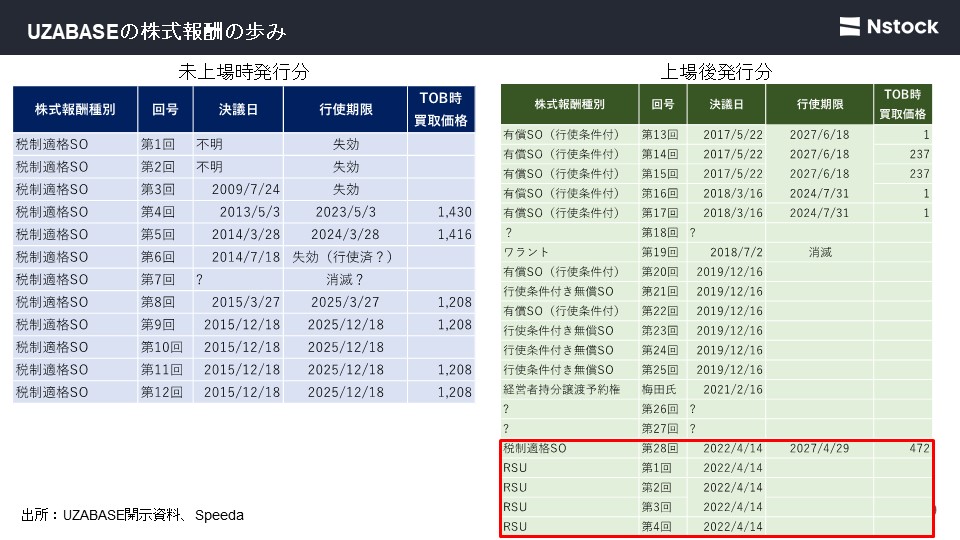Click the price value 472
960x540 pixels.
point(919,448)
